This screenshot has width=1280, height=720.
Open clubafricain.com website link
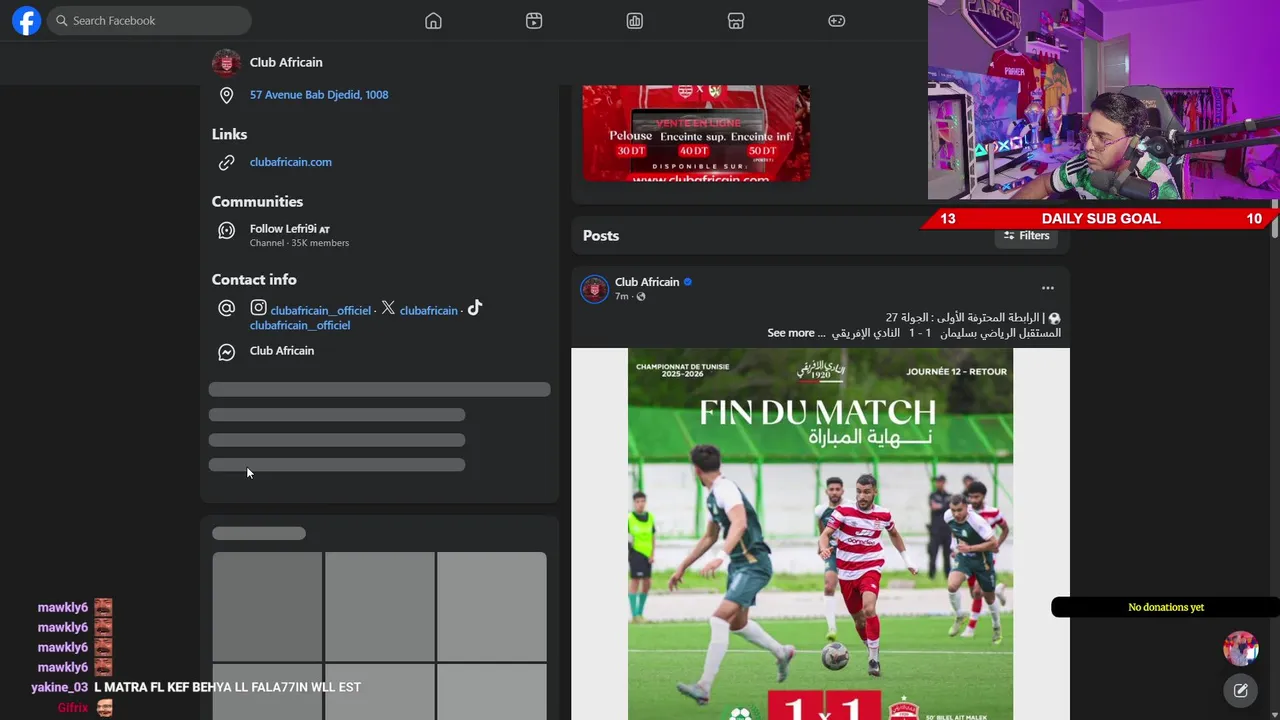pos(291,162)
